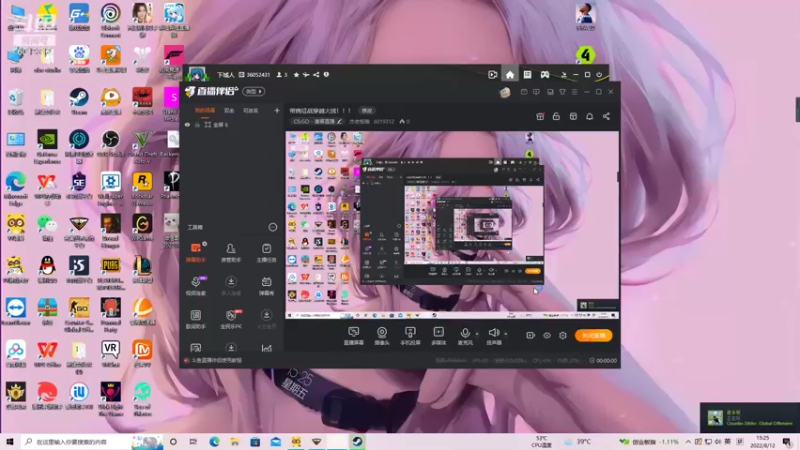800x450 pixels.
Task: Open the layout panel icon in header
Action: coord(573,116)
